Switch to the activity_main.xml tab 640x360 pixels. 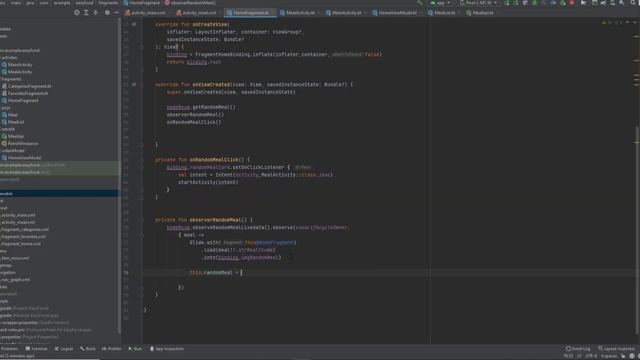tap(146, 13)
